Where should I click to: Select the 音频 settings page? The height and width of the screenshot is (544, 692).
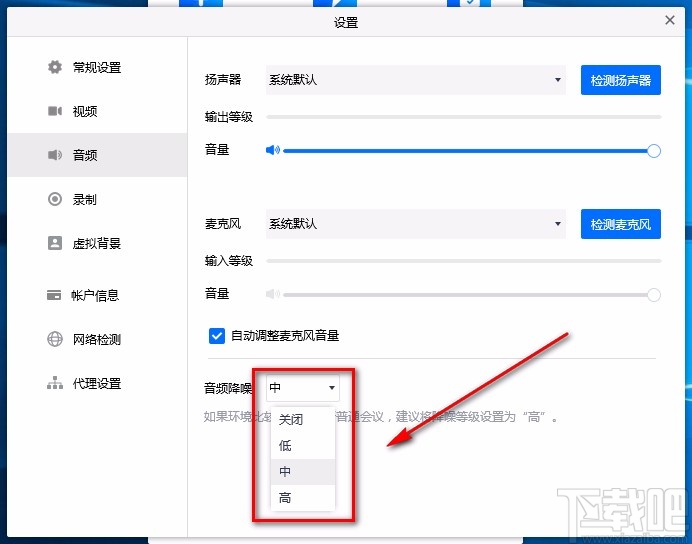coord(97,155)
